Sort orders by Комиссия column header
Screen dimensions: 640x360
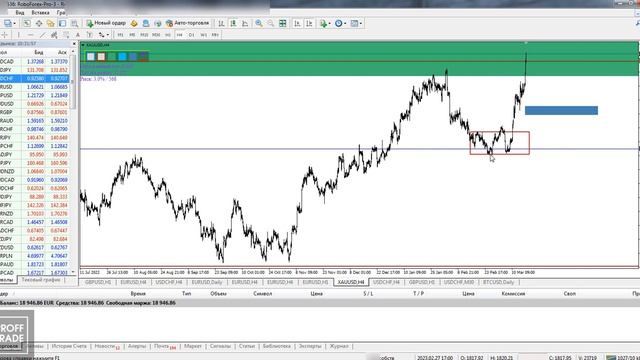(x=513, y=293)
